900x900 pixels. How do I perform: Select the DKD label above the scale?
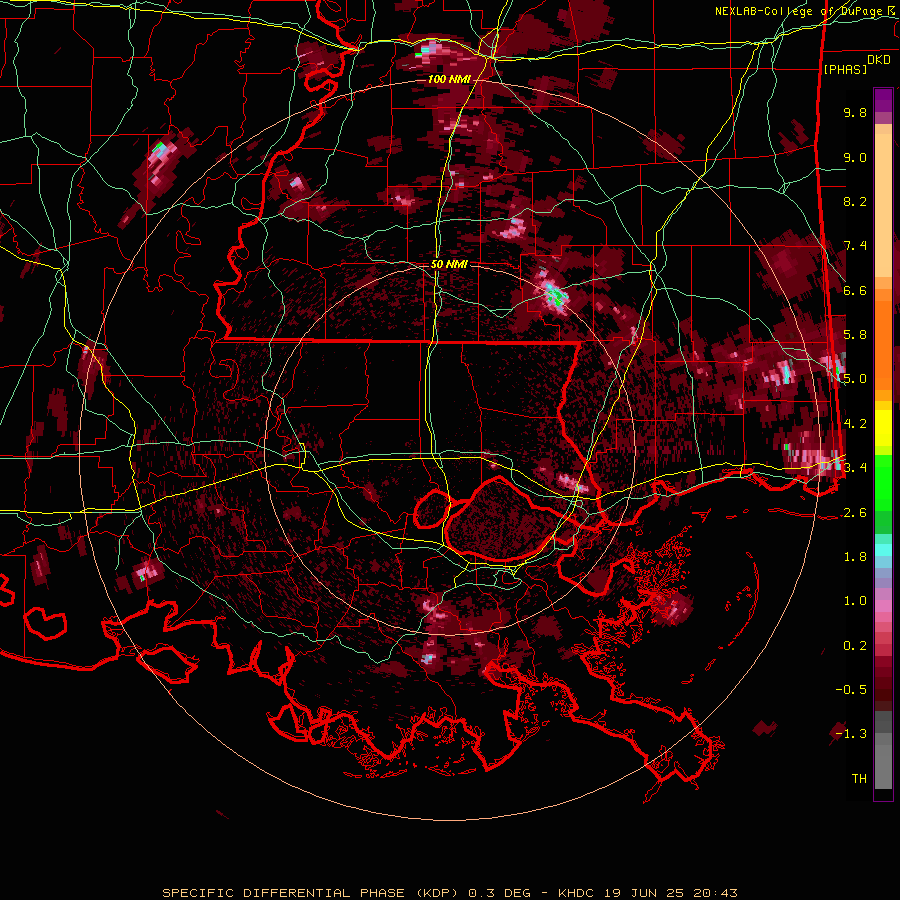click(x=878, y=60)
